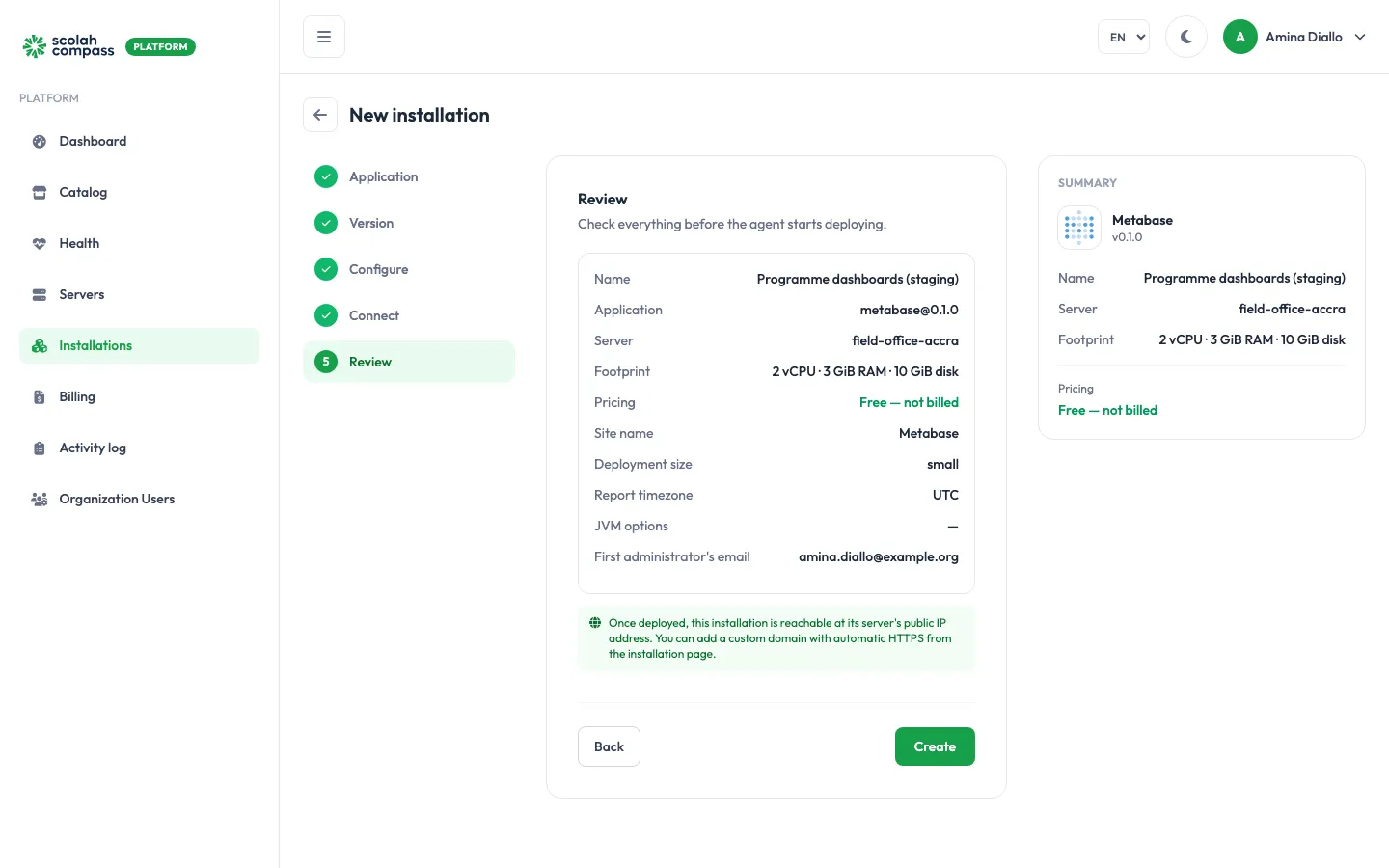
Task: Toggle the hamburger sidebar menu button
Action: pos(324,37)
